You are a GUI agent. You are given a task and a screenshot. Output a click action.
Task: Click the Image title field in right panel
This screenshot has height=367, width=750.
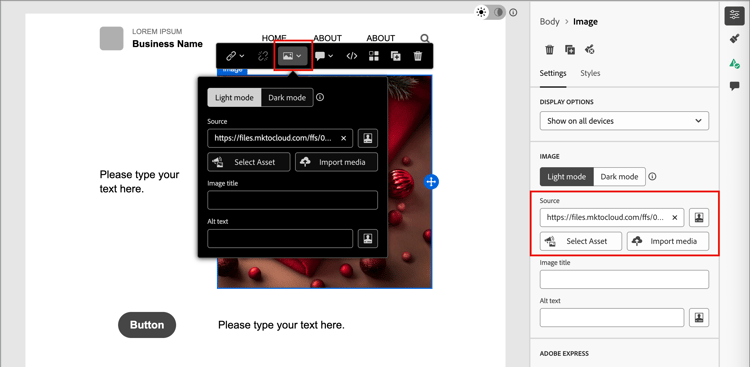(x=624, y=279)
